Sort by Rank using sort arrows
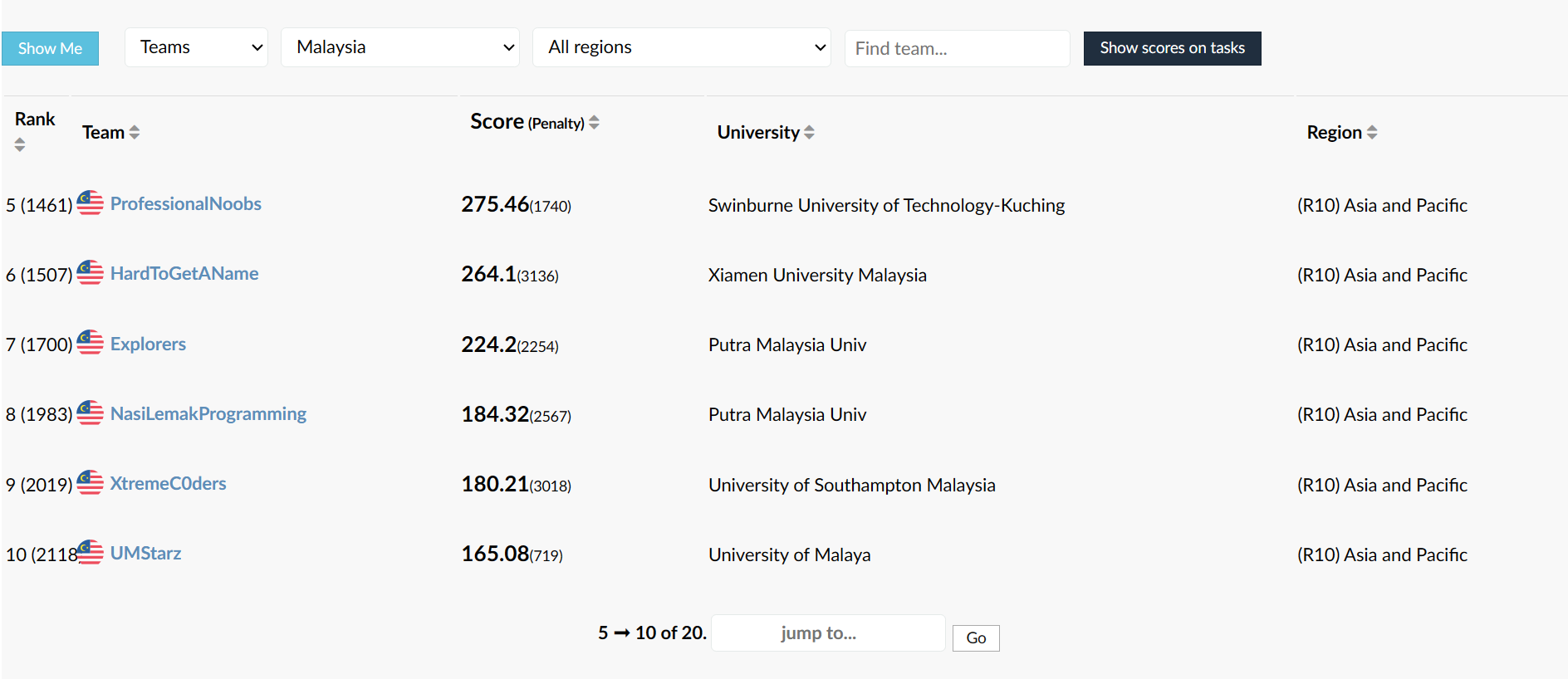1568x679 pixels. click(20, 144)
